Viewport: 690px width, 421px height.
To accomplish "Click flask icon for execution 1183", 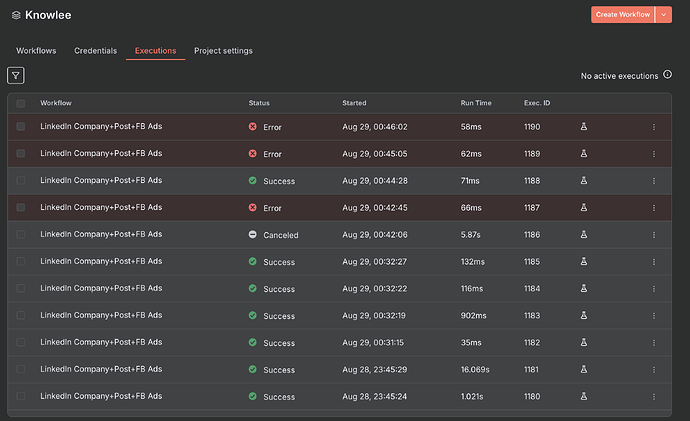I will 584,315.
